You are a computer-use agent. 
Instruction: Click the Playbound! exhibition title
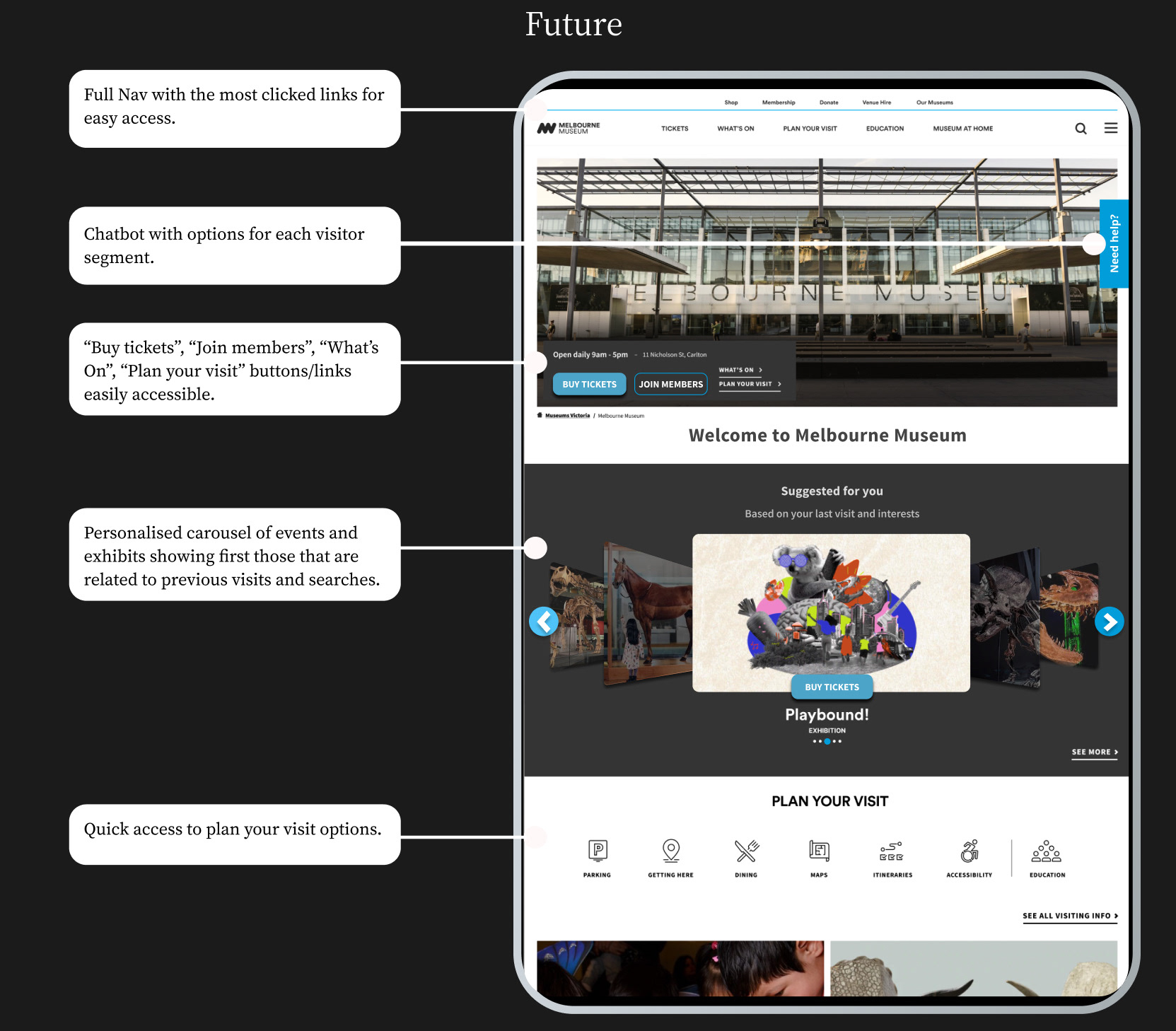827,715
